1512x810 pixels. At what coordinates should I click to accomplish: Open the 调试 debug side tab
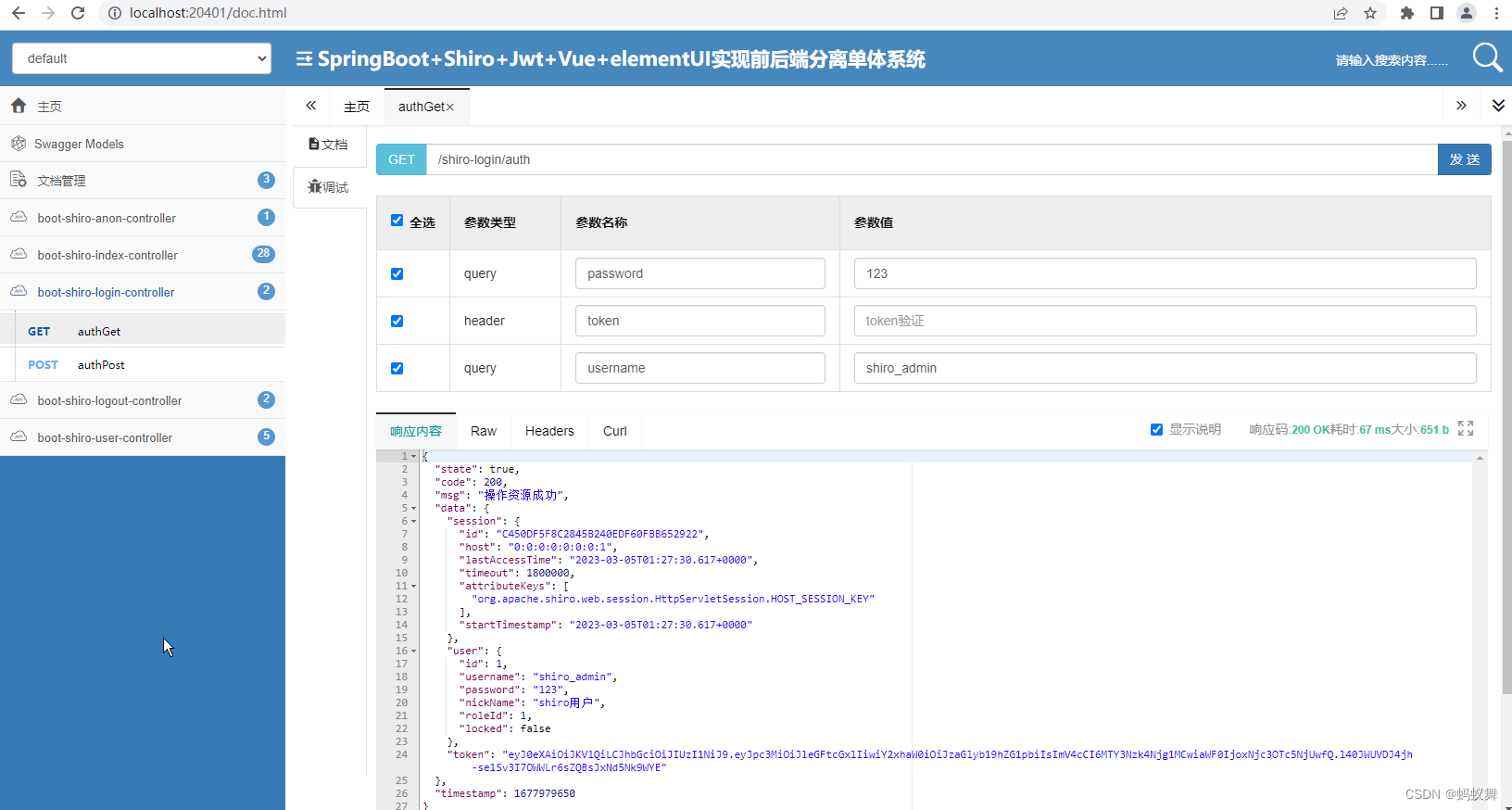click(x=329, y=187)
